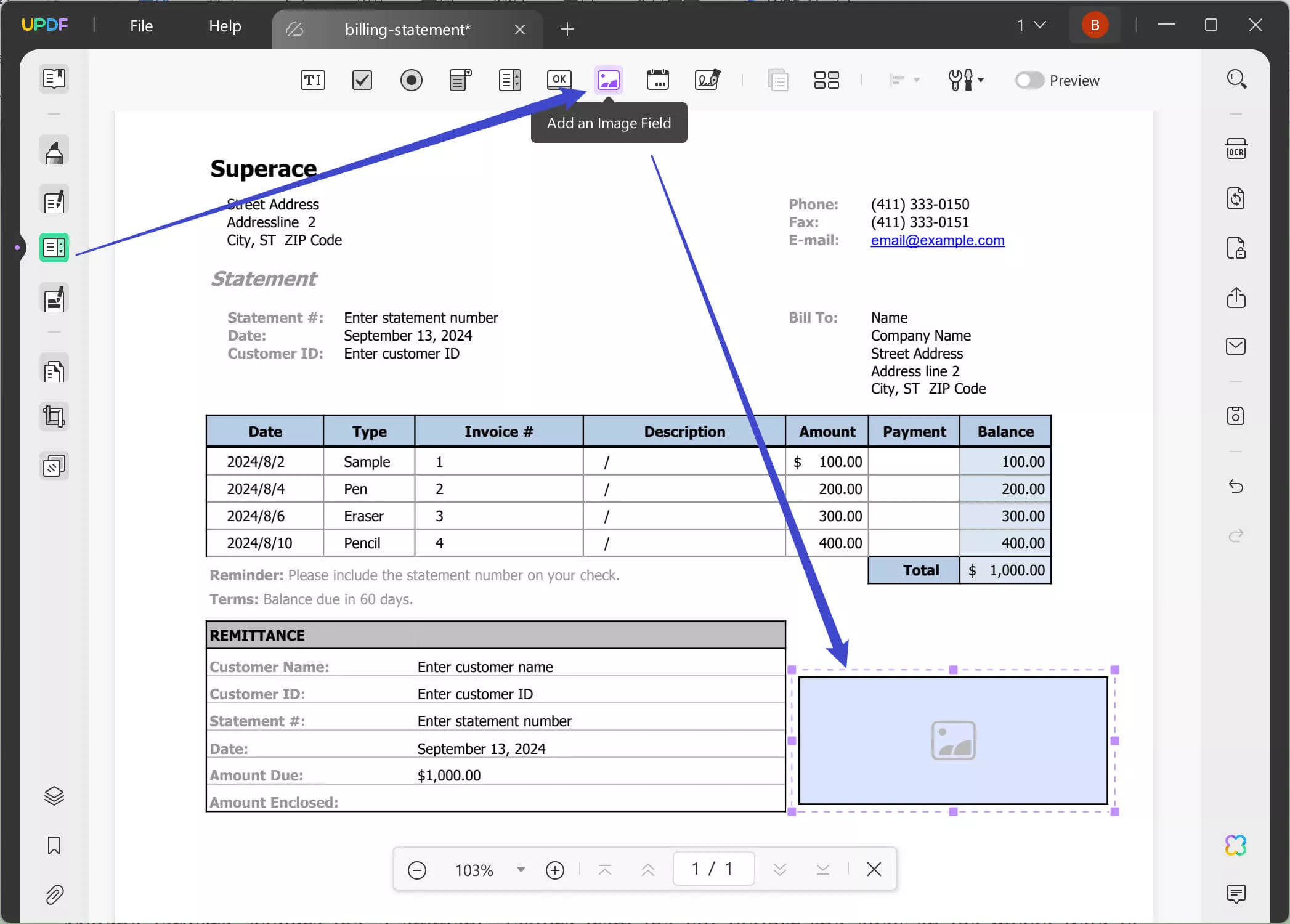The image size is (1290, 924).
Task: Select the List Box field tool
Action: (x=510, y=80)
